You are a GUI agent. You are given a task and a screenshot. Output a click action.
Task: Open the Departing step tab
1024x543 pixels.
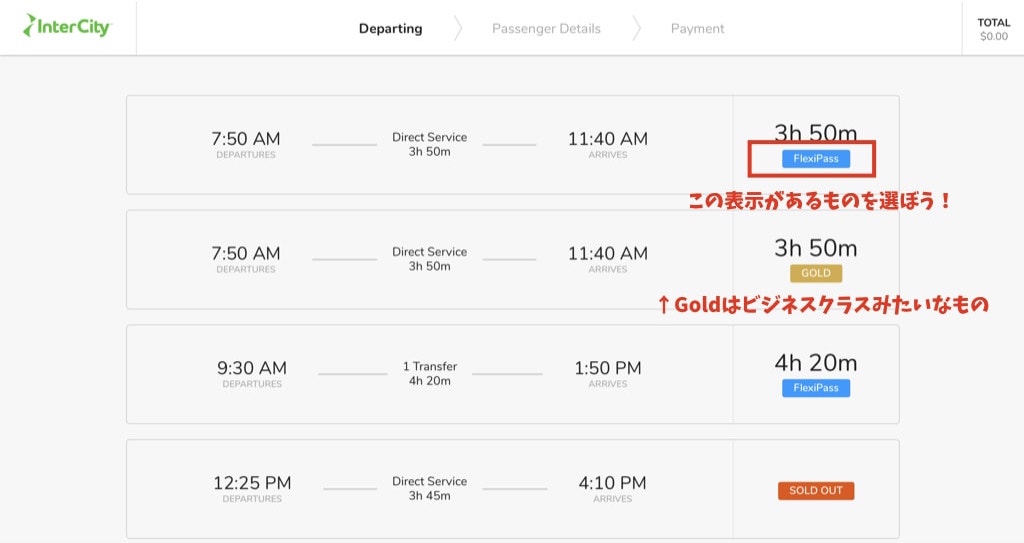[x=390, y=28]
